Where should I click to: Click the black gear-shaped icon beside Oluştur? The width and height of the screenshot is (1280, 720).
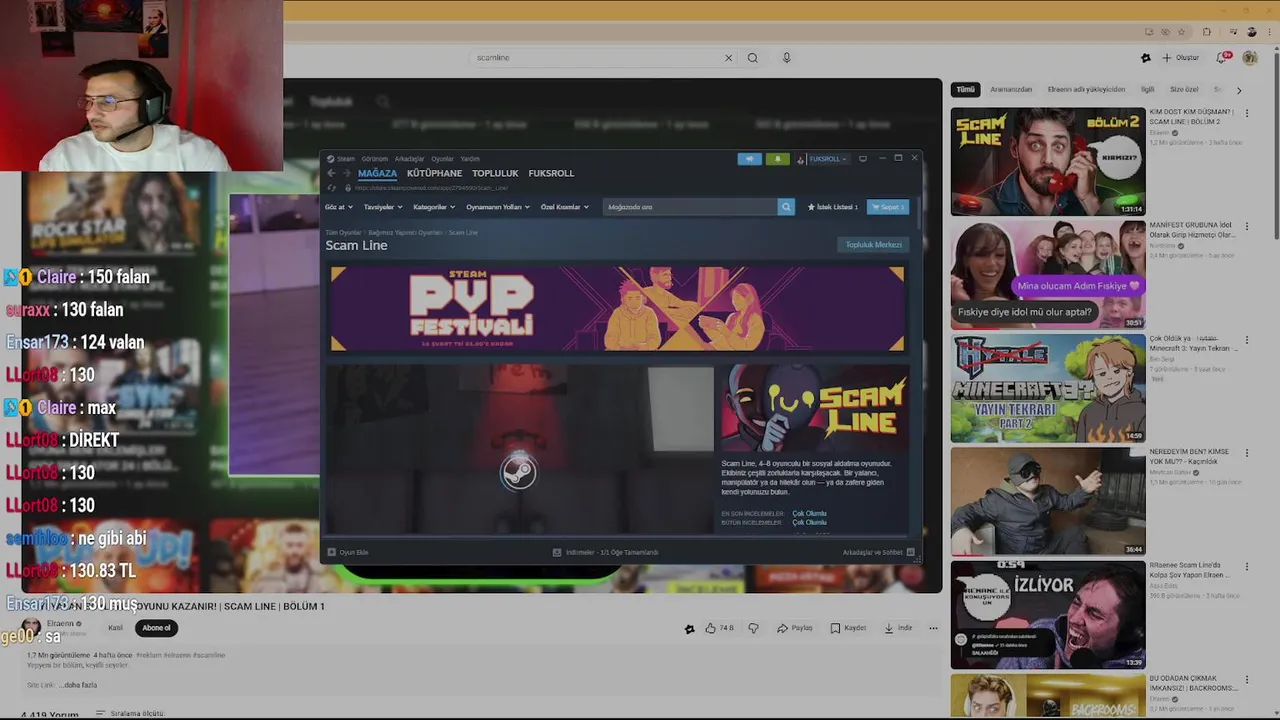[x=1146, y=58]
